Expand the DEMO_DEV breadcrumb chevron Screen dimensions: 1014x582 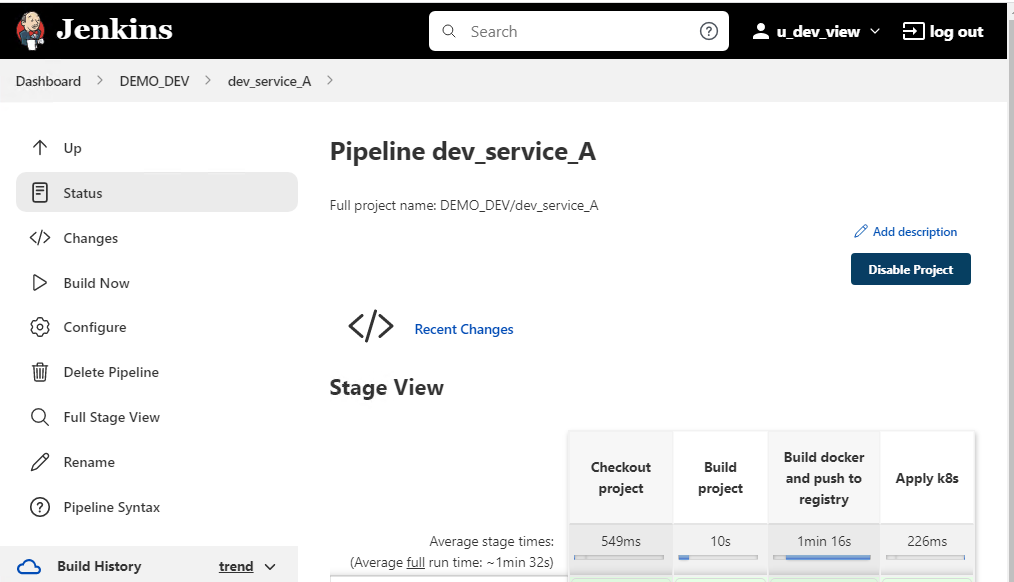pos(208,81)
